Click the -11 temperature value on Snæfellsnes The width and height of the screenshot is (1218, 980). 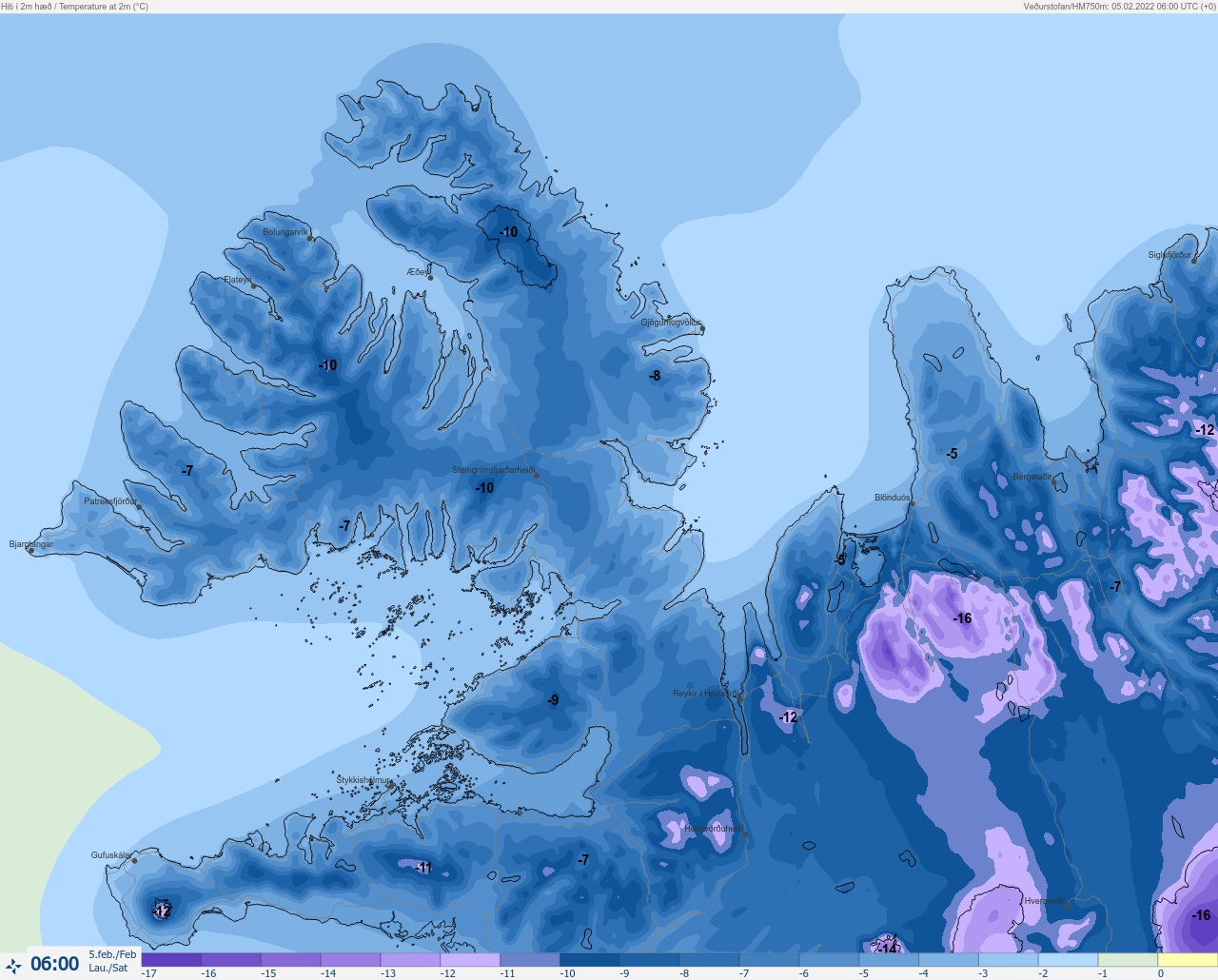coord(423,867)
